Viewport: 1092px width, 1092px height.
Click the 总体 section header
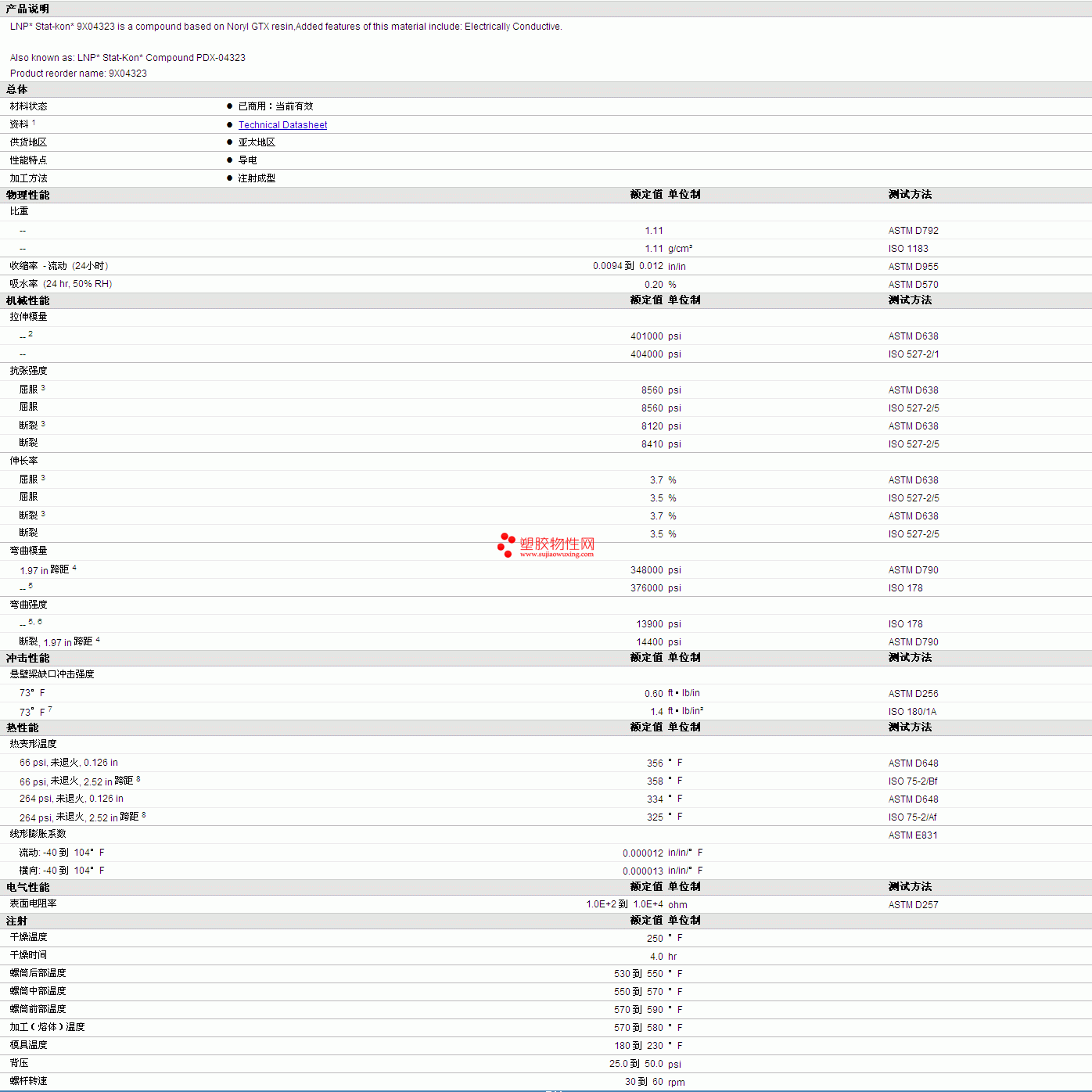click(16, 90)
